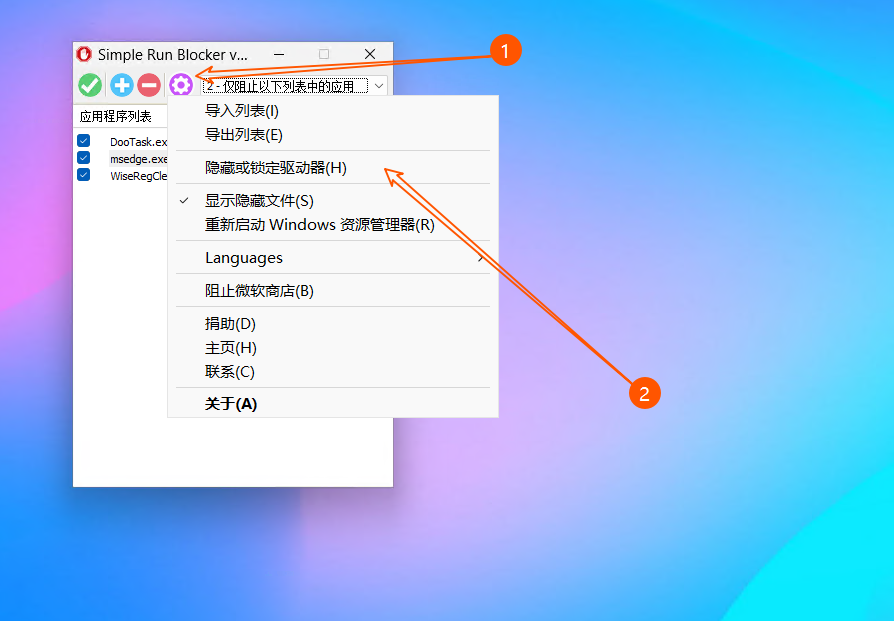Select 阻止微软商店(B) menu entry

click(x=333, y=291)
